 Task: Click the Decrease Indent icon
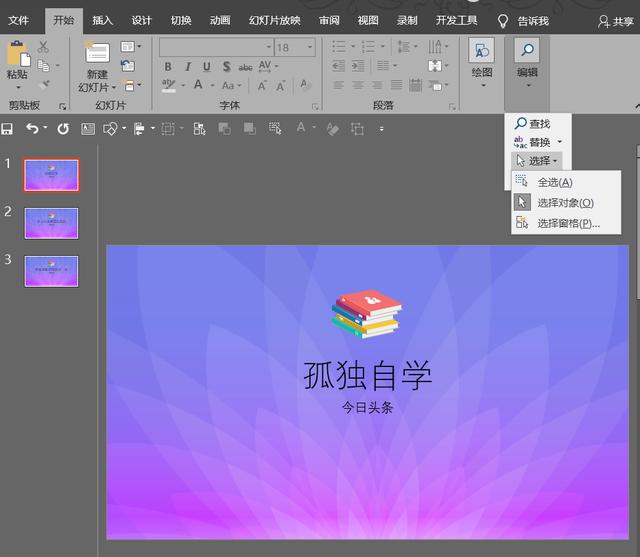pyautogui.click(x=338, y=66)
